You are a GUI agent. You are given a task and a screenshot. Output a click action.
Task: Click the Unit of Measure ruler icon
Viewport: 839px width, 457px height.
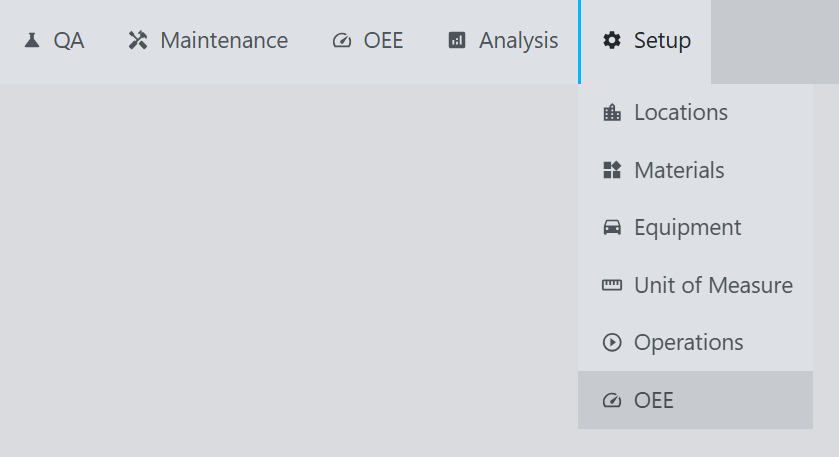pos(612,285)
